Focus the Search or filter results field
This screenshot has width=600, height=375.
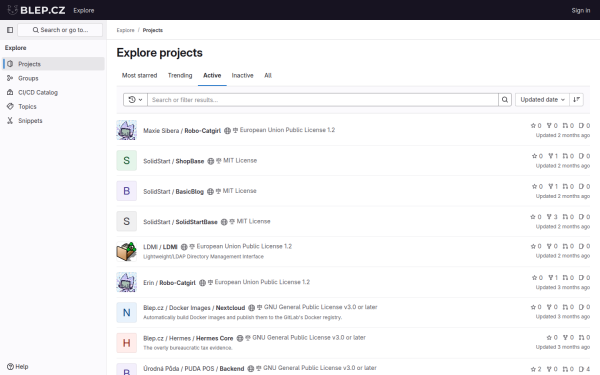323,99
